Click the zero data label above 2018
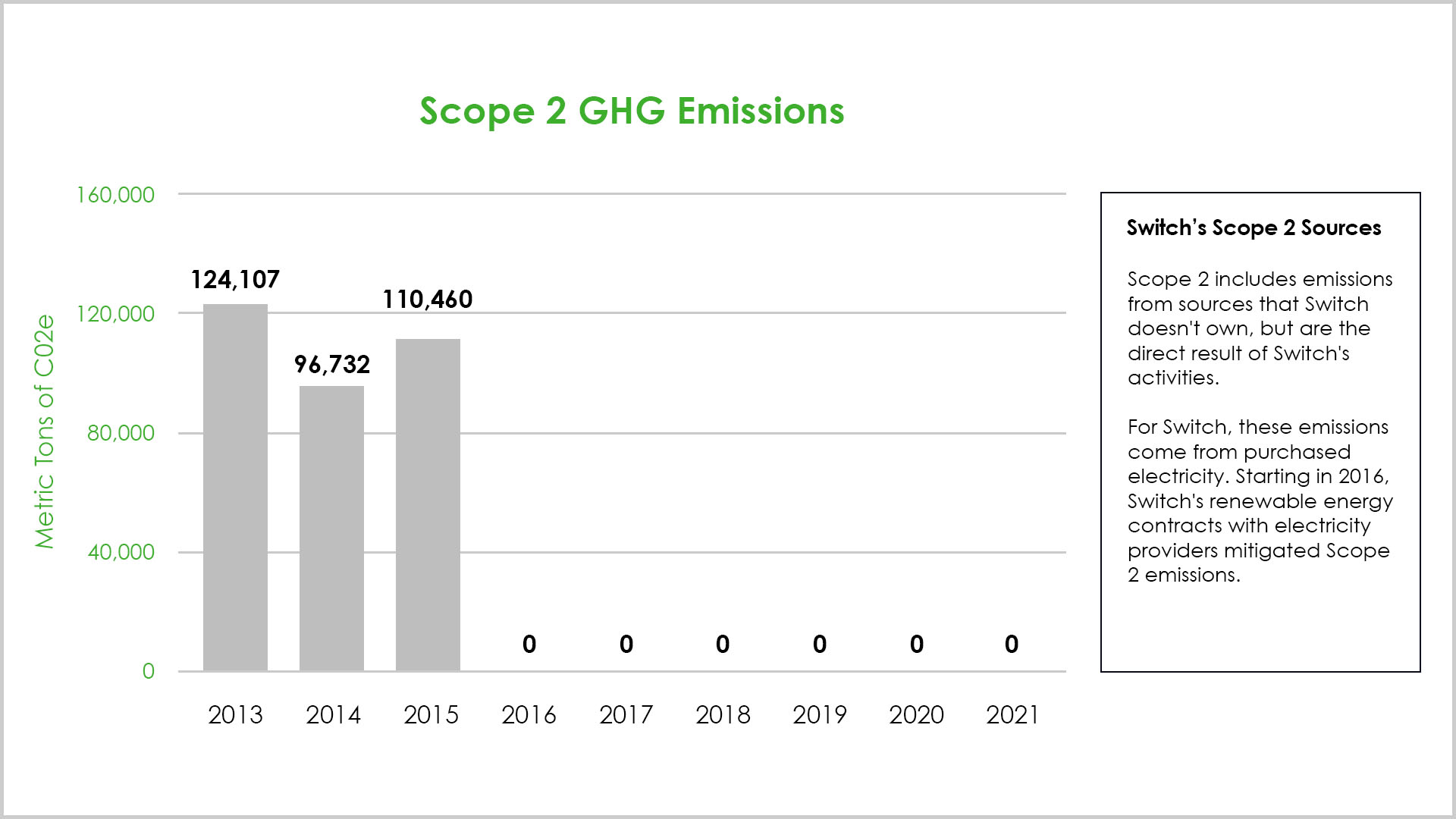Image resolution: width=1456 pixels, height=819 pixels. (723, 645)
